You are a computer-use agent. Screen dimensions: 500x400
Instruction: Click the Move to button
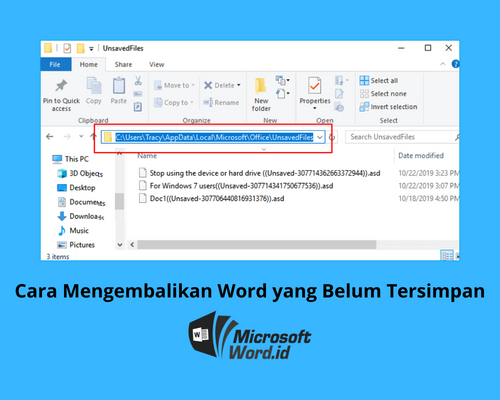point(174,85)
